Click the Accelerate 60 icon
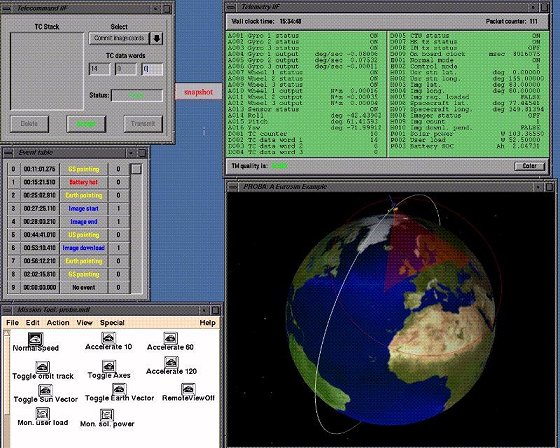The width and height of the screenshot is (560, 448). [x=170, y=338]
